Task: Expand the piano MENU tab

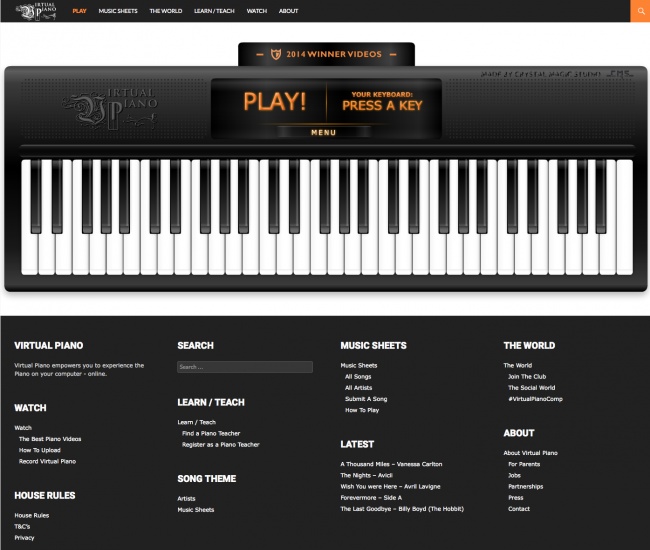Action: (x=323, y=132)
